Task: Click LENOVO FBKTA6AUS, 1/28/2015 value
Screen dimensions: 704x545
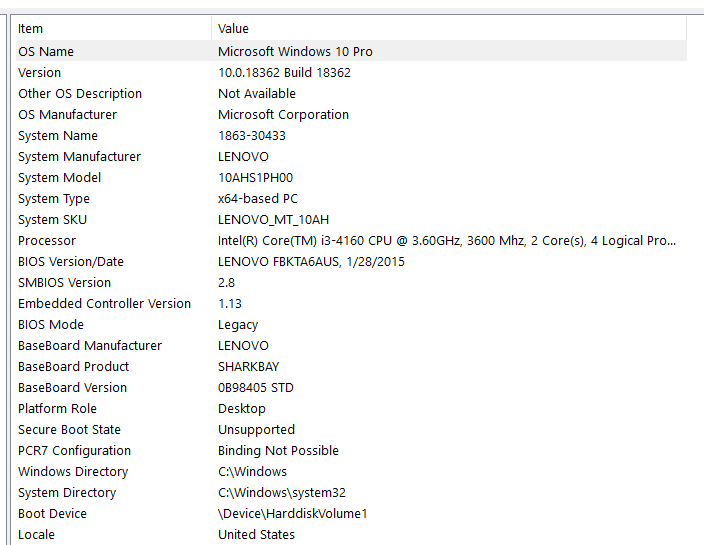Action: pyautogui.click(x=311, y=262)
